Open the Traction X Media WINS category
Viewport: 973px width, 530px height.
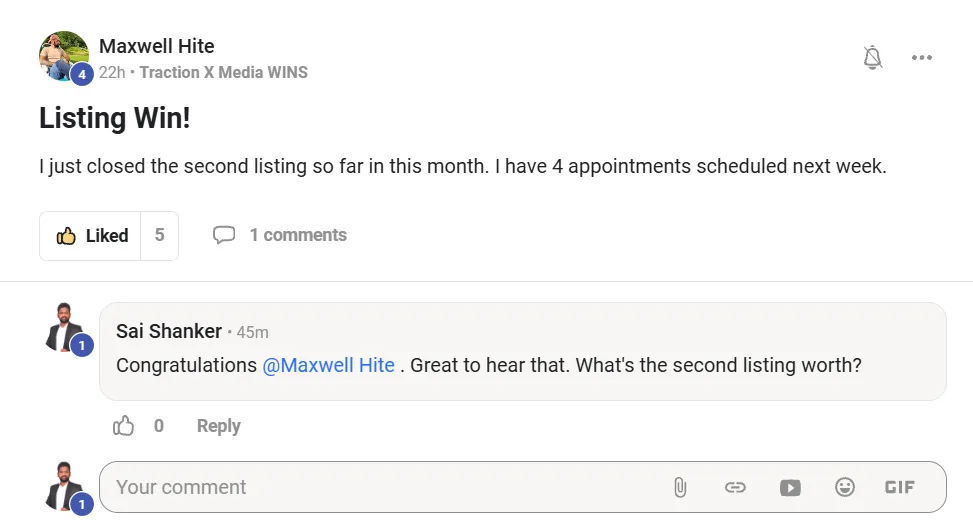point(223,73)
